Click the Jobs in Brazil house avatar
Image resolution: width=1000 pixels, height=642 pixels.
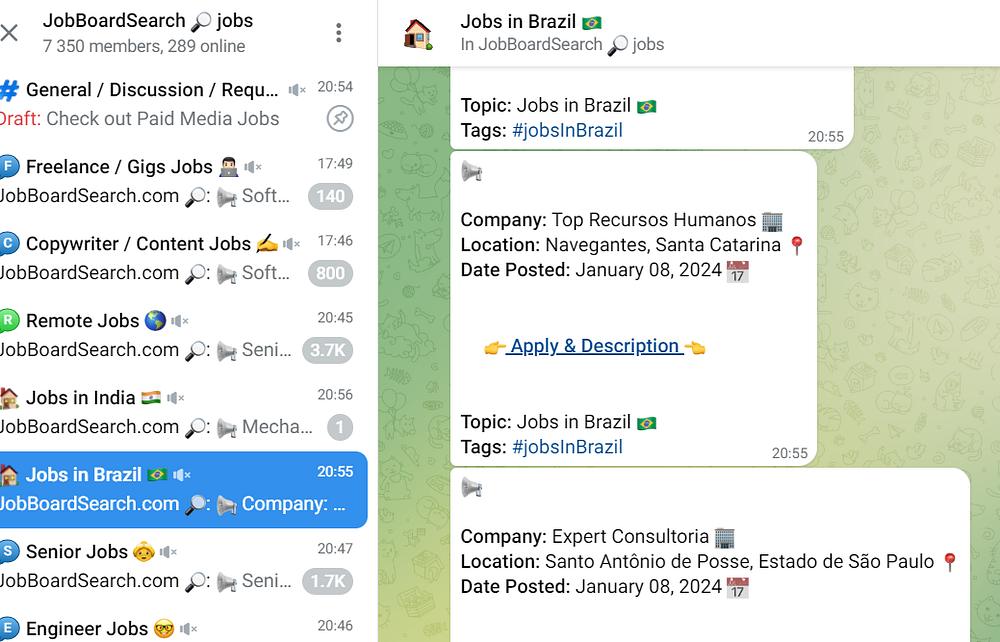418,33
